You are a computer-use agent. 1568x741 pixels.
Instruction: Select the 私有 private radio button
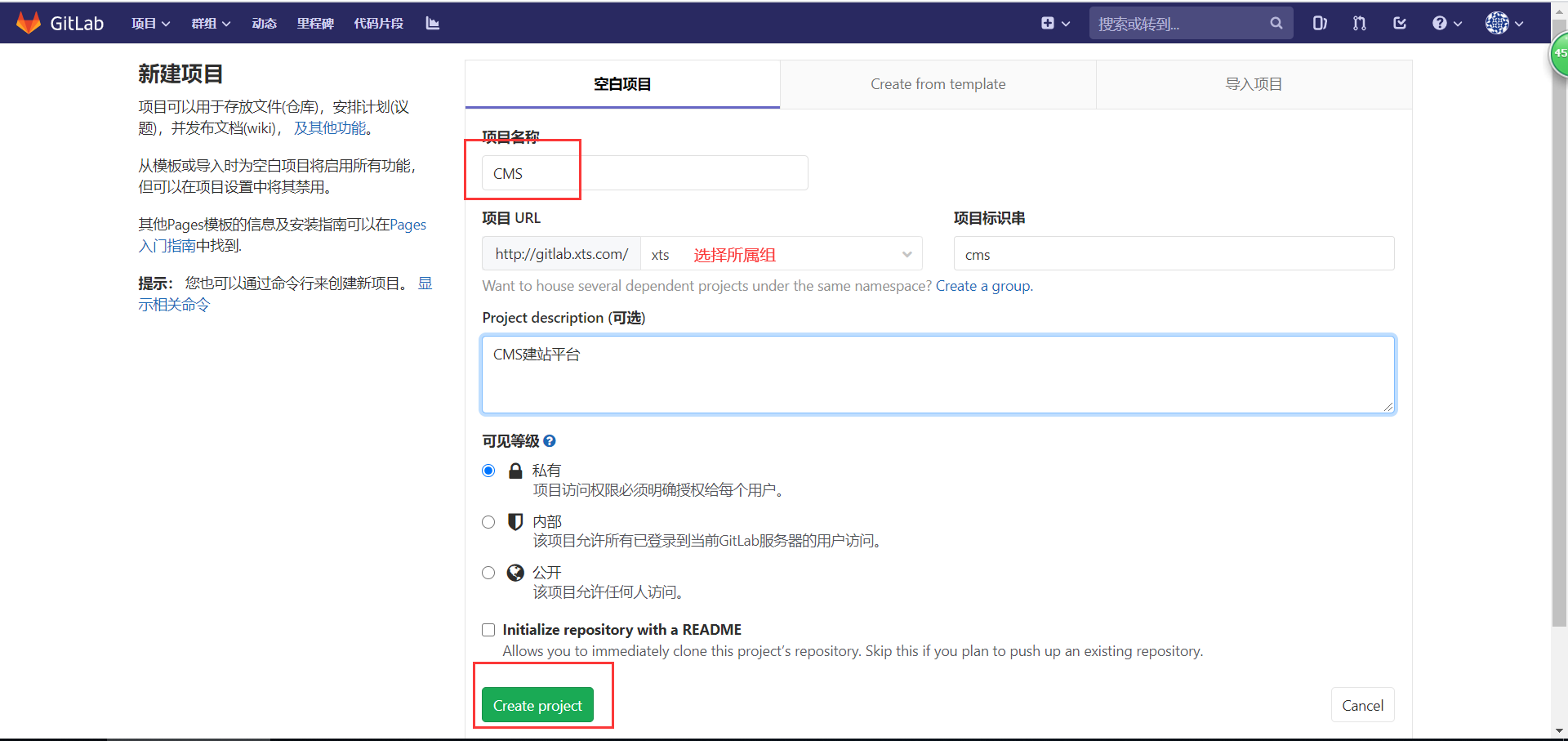coord(488,471)
